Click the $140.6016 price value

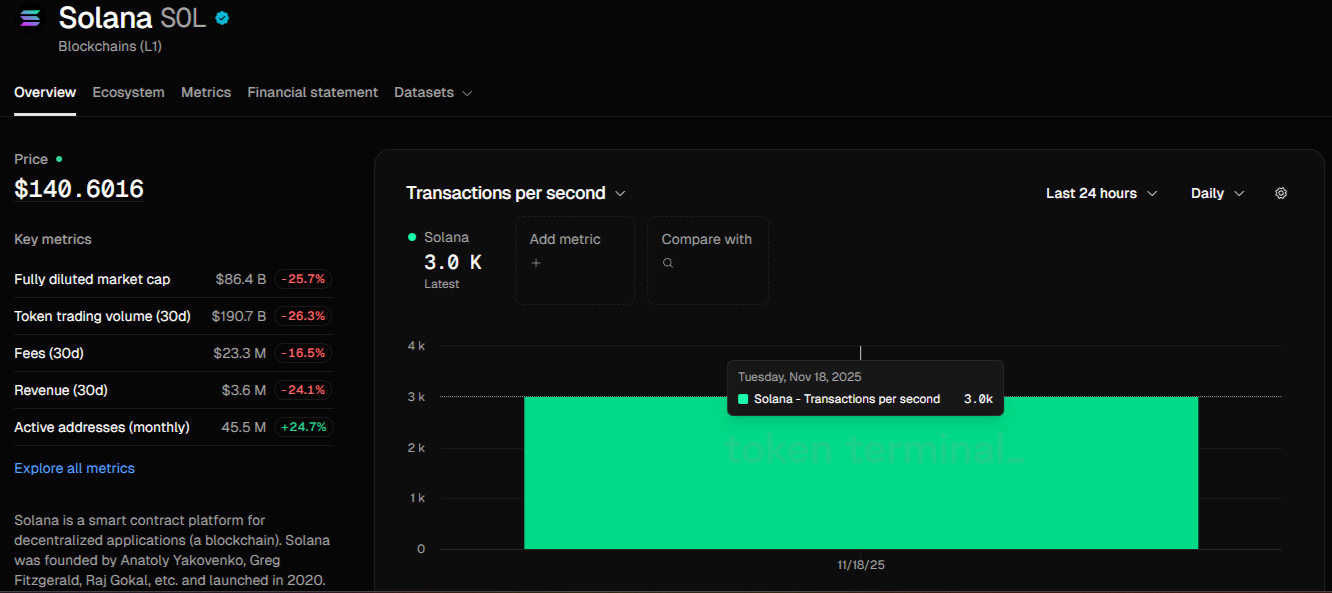(79, 189)
